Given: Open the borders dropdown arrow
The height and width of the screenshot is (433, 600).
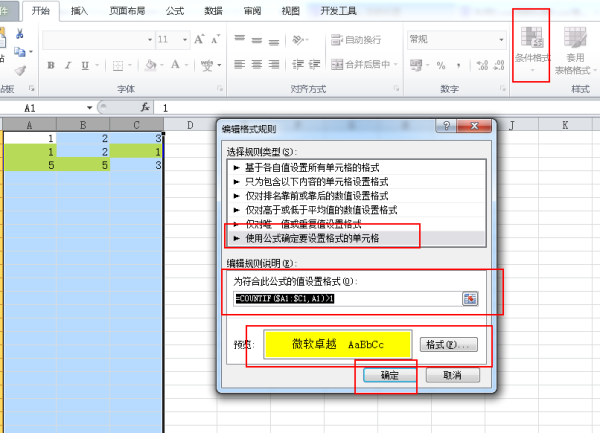Looking at the screenshot, I should [130, 65].
